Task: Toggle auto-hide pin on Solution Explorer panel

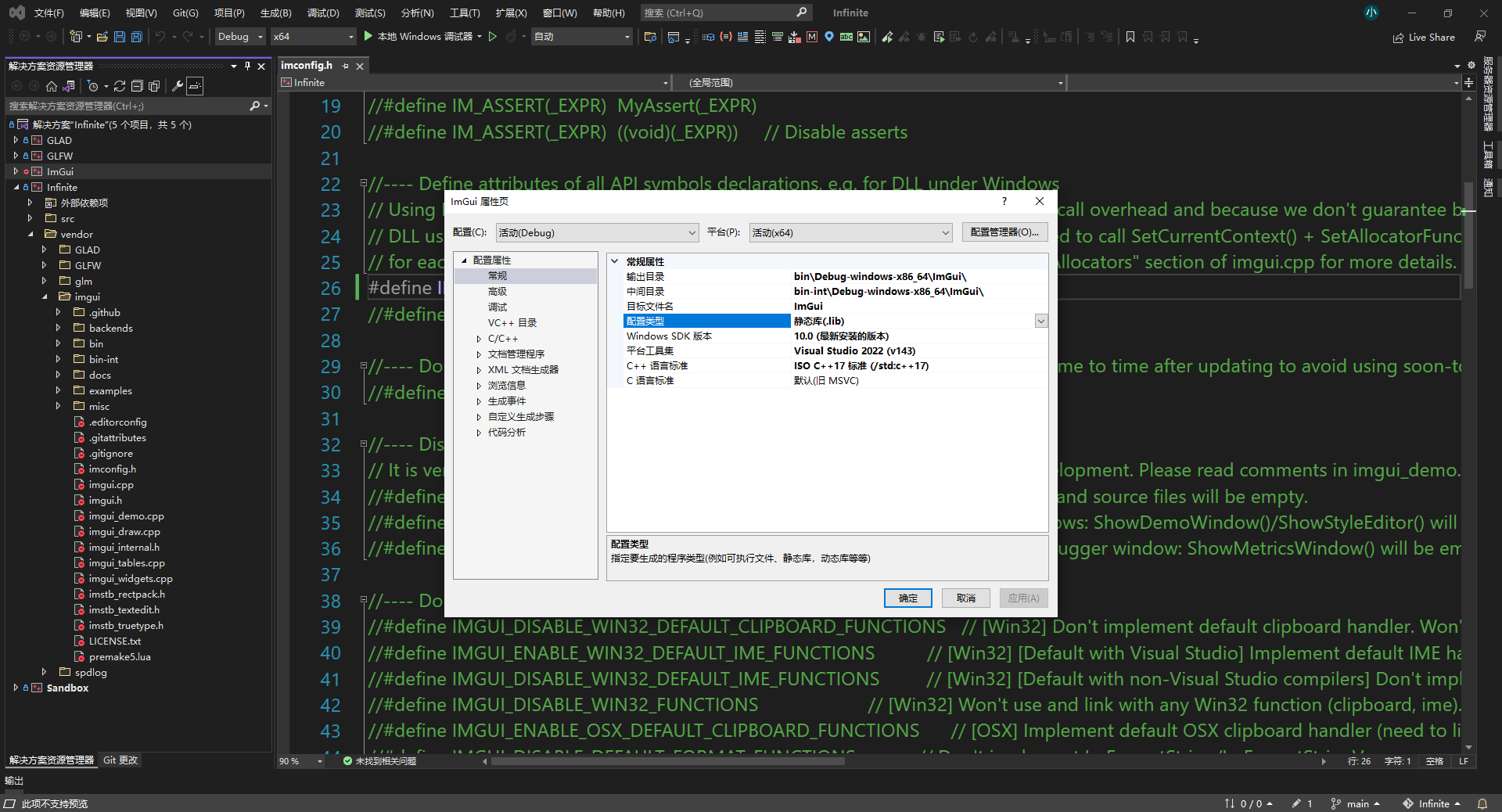Action: 248,66
